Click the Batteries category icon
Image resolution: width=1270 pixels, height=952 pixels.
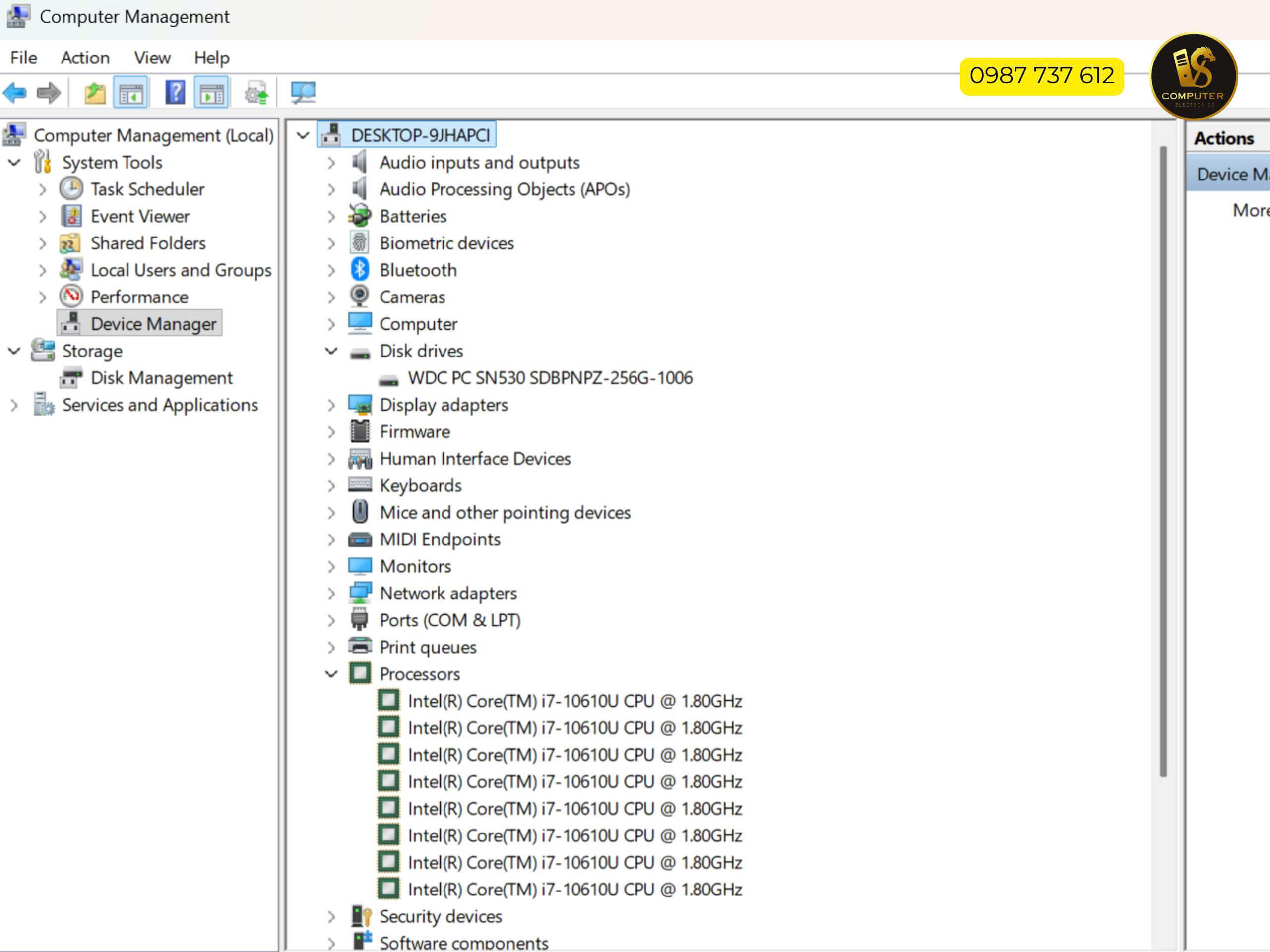[x=360, y=216]
